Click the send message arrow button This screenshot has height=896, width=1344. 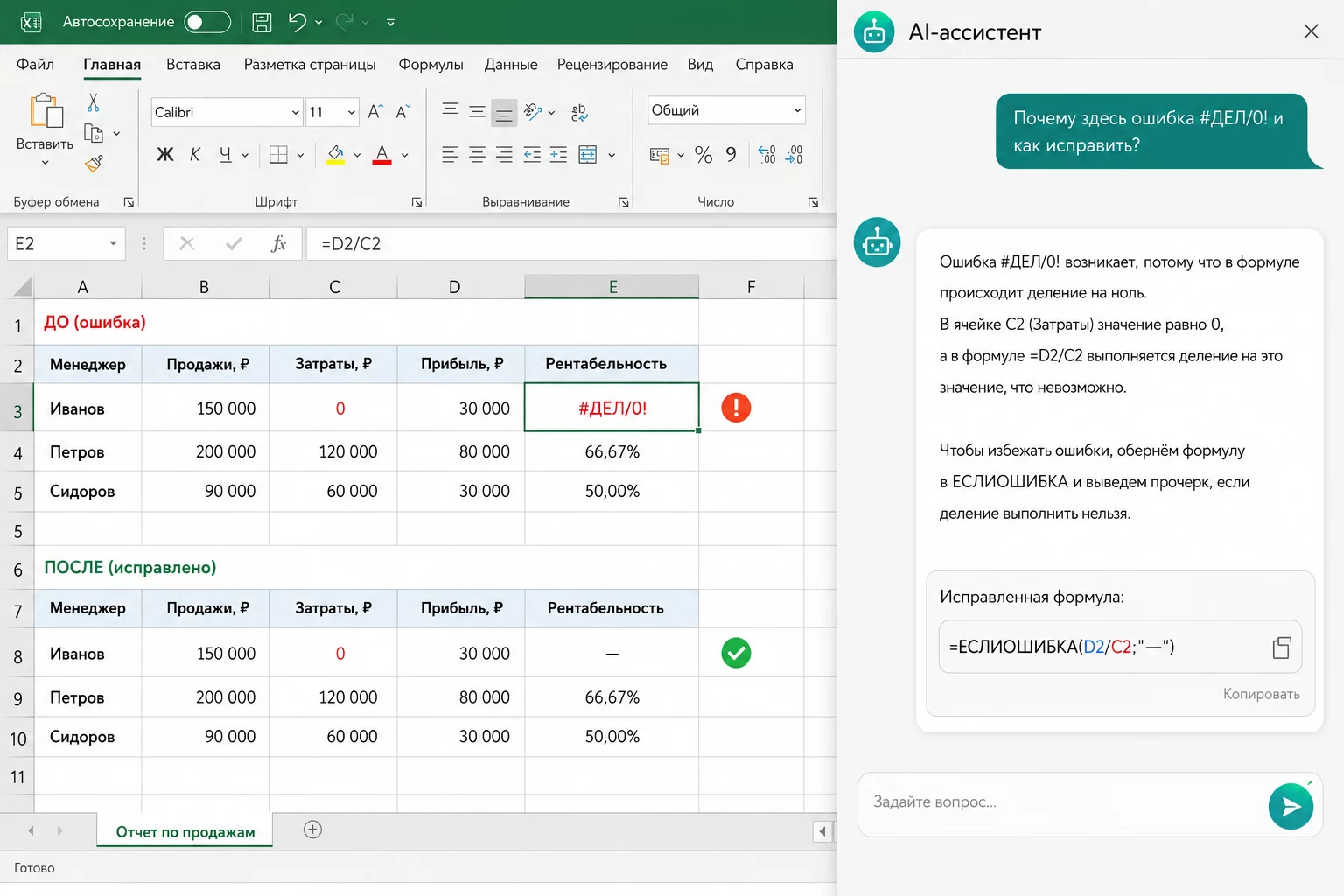coord(1291,806)
